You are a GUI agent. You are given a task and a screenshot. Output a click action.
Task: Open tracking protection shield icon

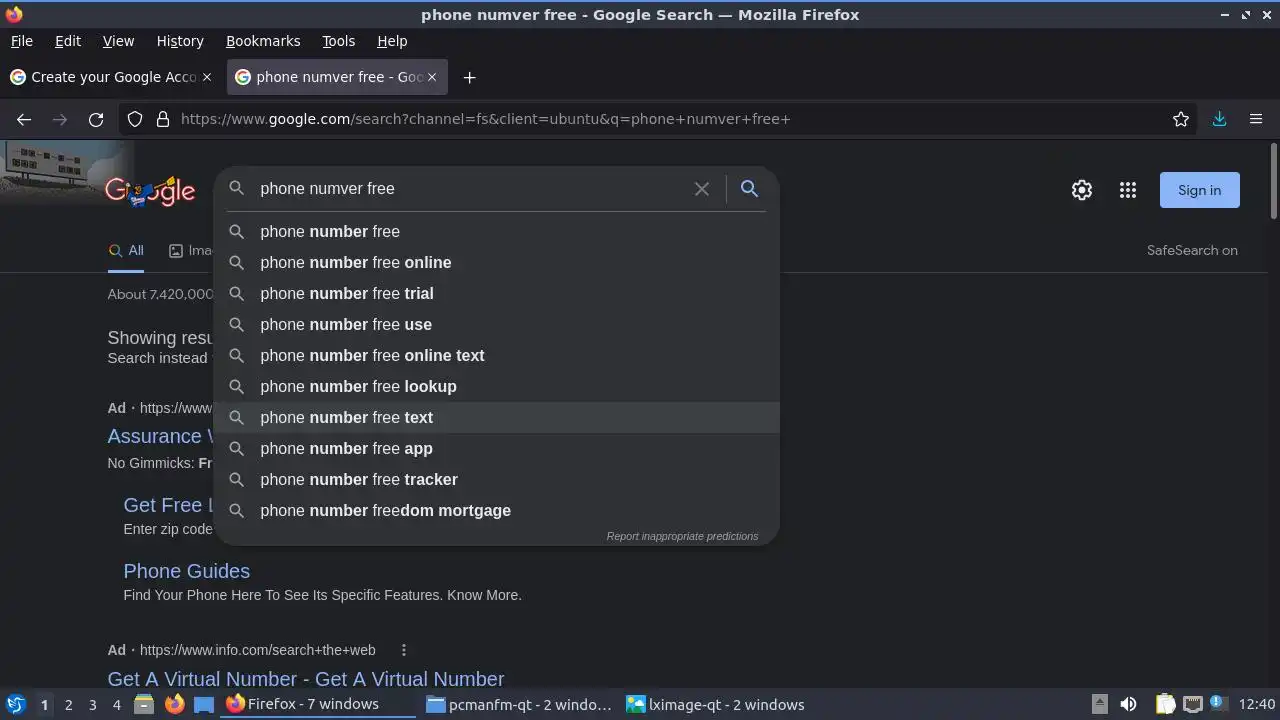coord(135,119)
